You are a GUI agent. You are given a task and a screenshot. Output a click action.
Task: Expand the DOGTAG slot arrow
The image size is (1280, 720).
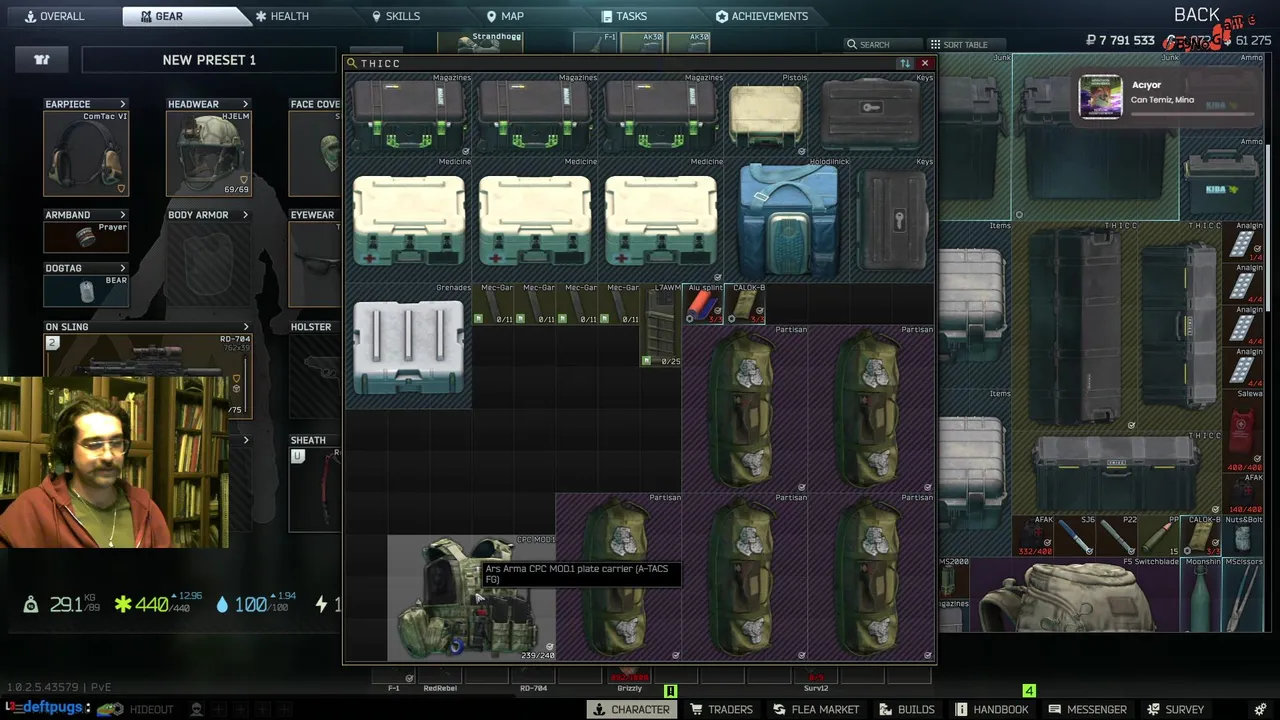pyautogui.click(x=122, y=268)
